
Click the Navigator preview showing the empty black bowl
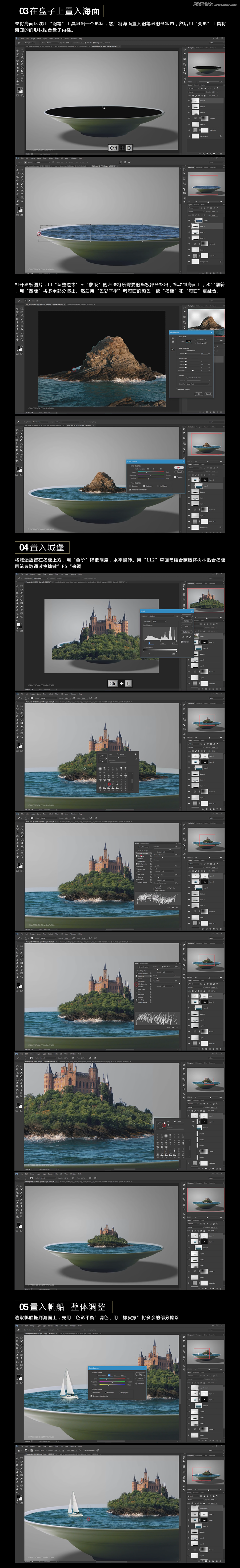coord(207,64)
